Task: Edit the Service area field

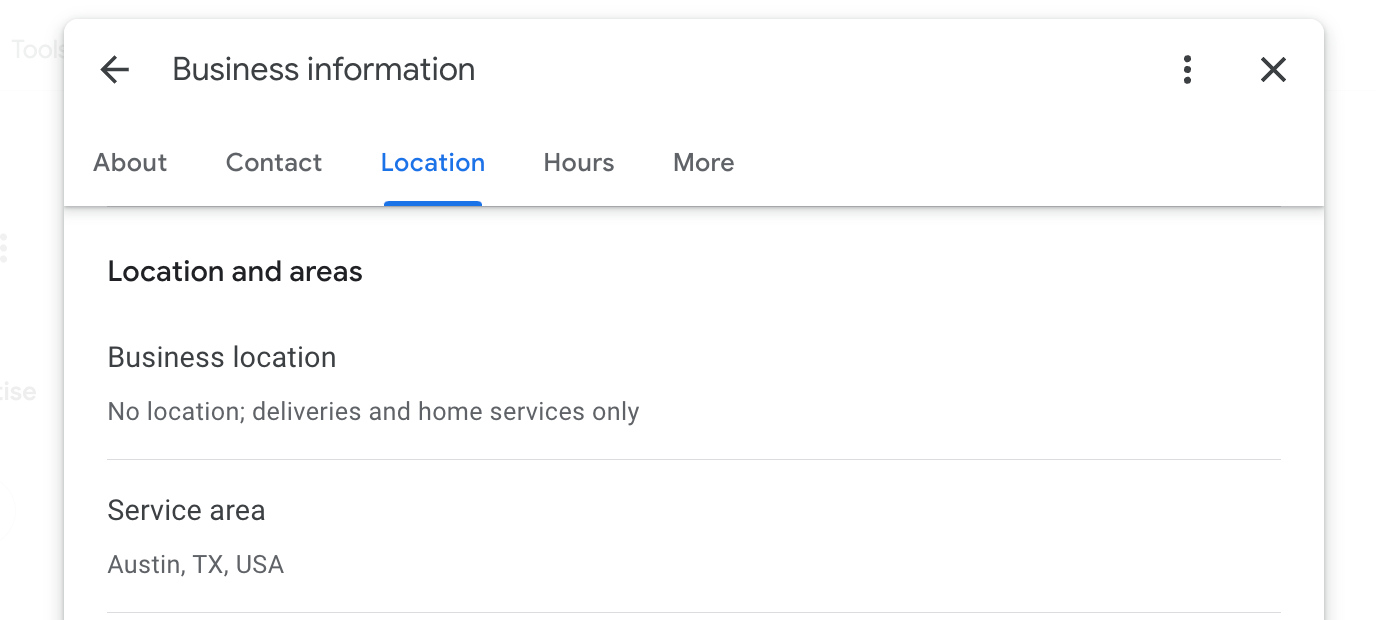Action: (186, 511)
